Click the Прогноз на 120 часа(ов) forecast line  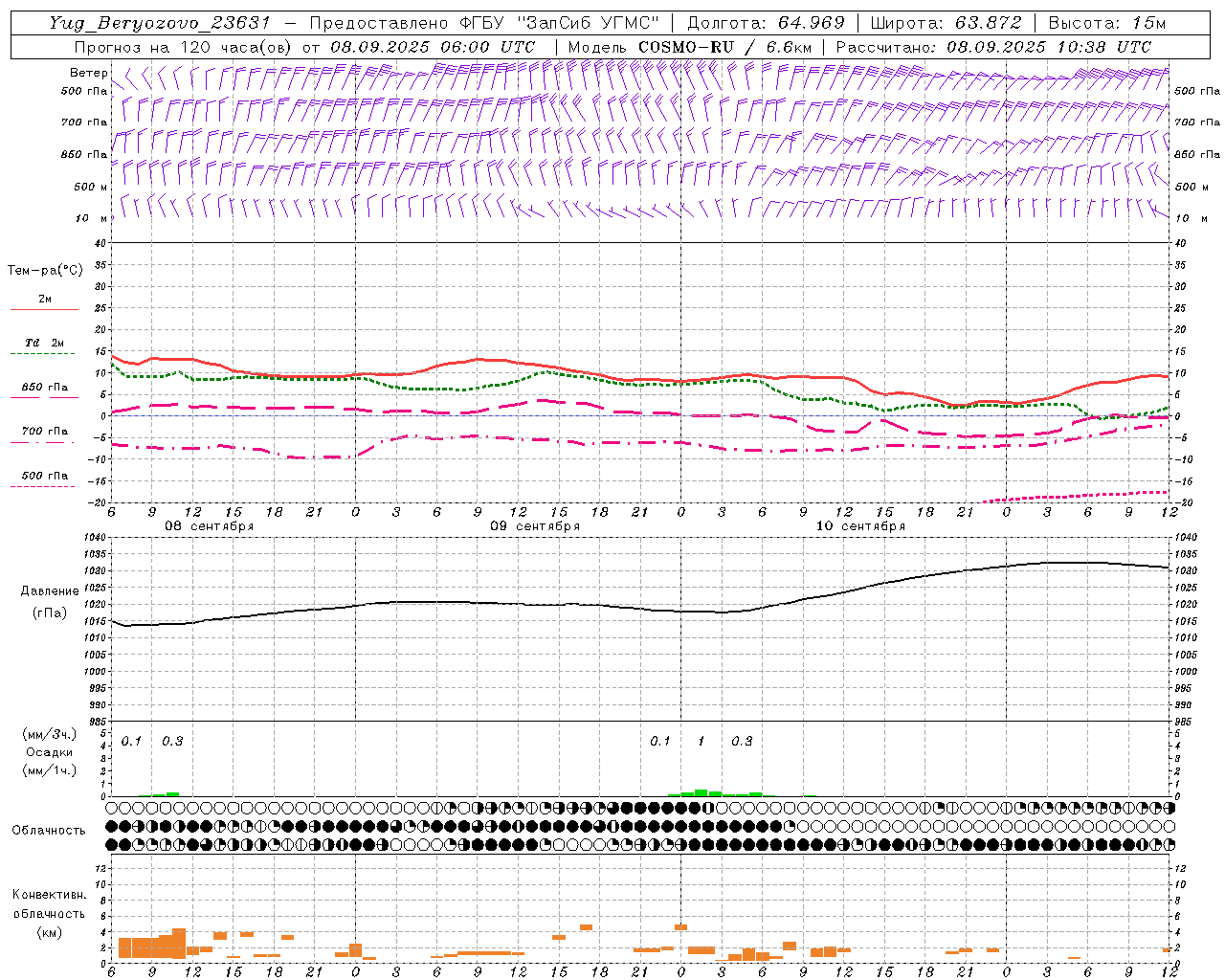pos(303,47)
